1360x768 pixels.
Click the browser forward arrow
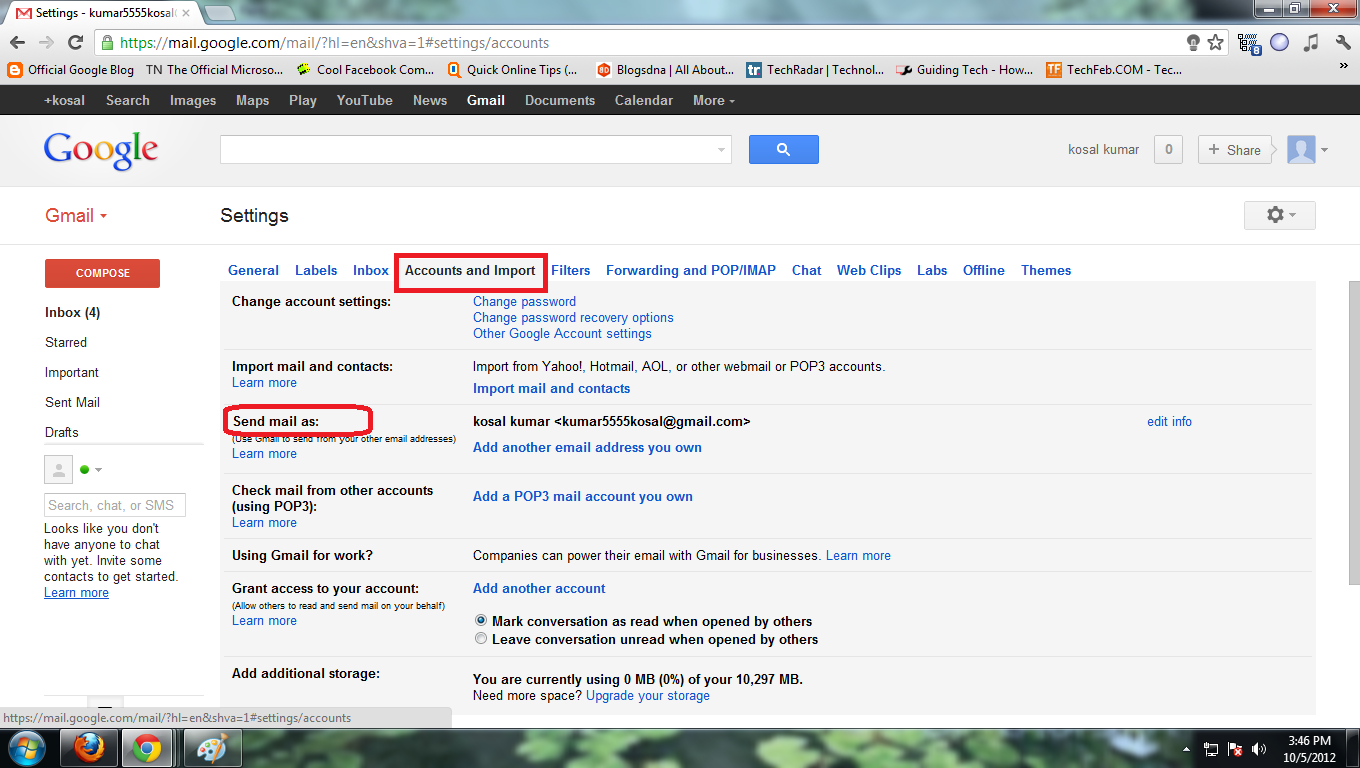pos(46,43)
